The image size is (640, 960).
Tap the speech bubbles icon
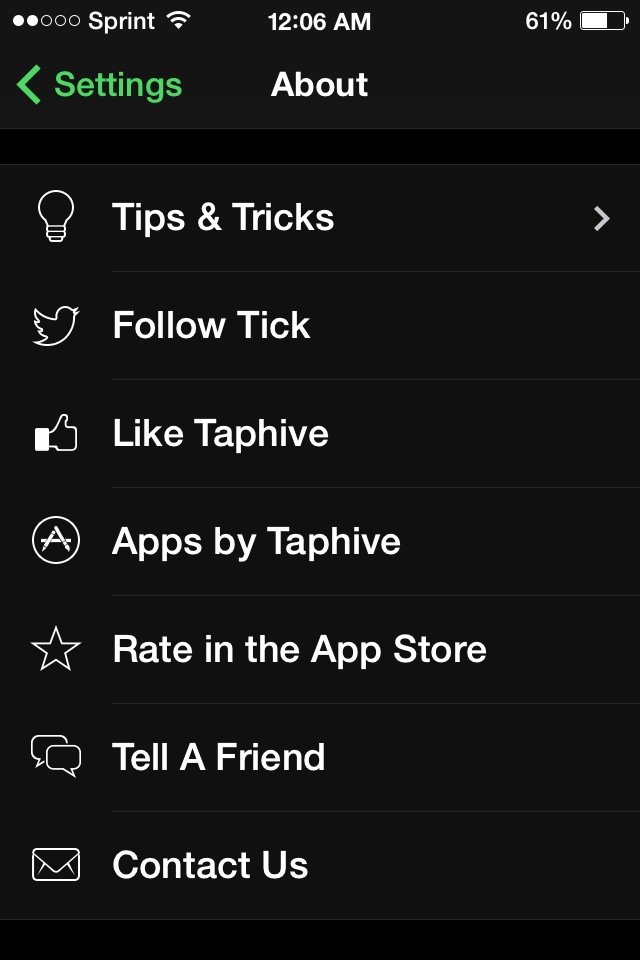56,757
